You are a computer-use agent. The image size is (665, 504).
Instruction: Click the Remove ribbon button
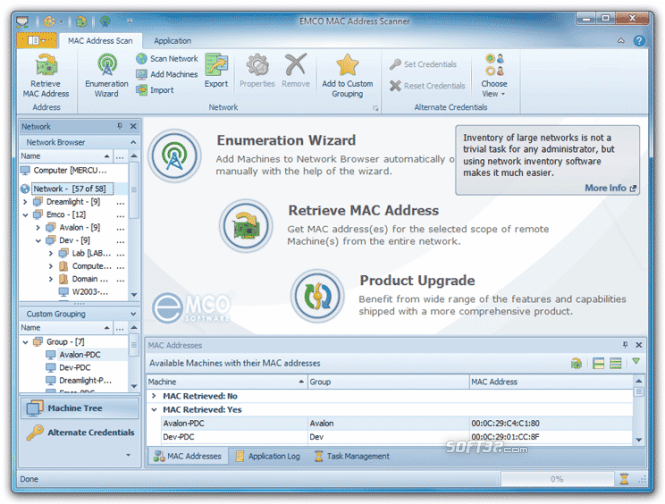point(296,71)
